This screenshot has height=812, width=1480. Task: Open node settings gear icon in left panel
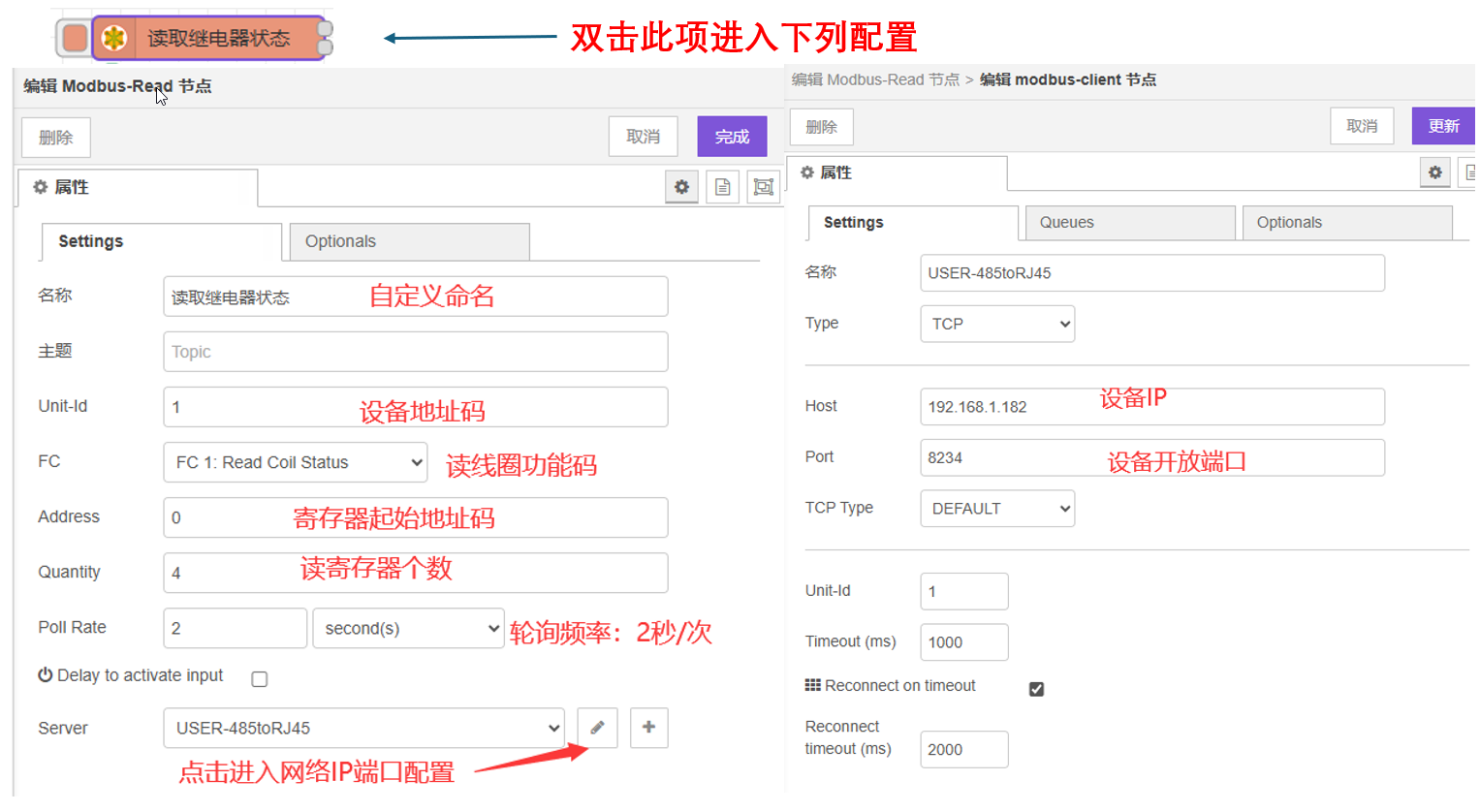pos(681,187)
